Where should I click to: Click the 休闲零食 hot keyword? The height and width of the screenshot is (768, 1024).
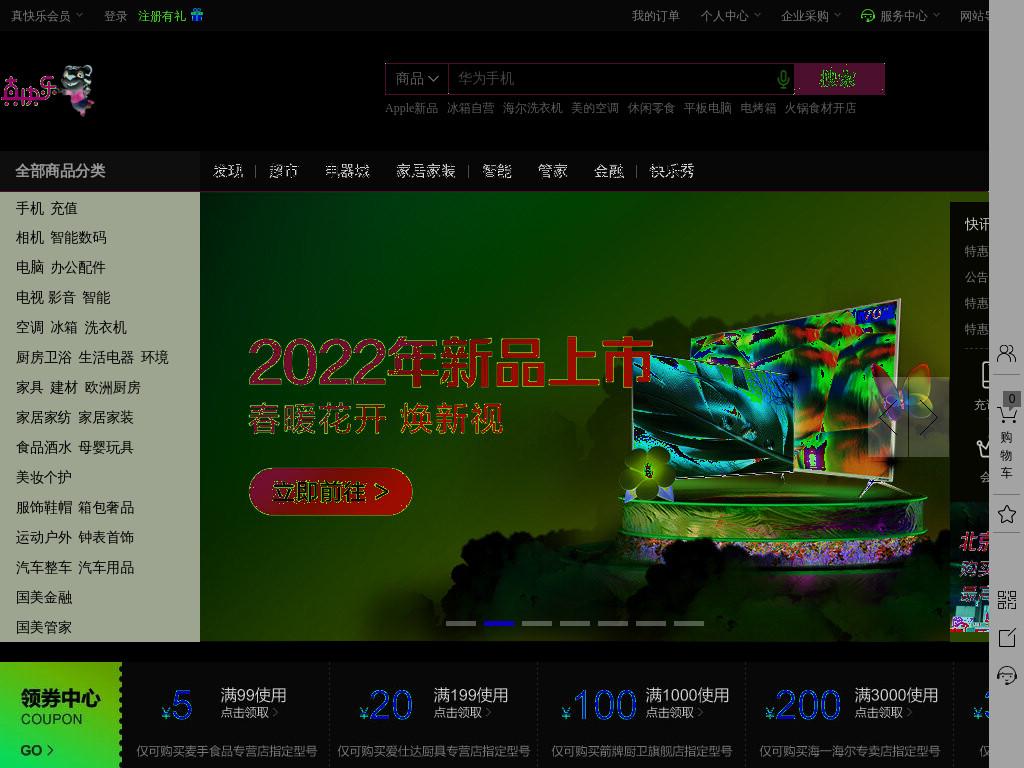(651, 108)
